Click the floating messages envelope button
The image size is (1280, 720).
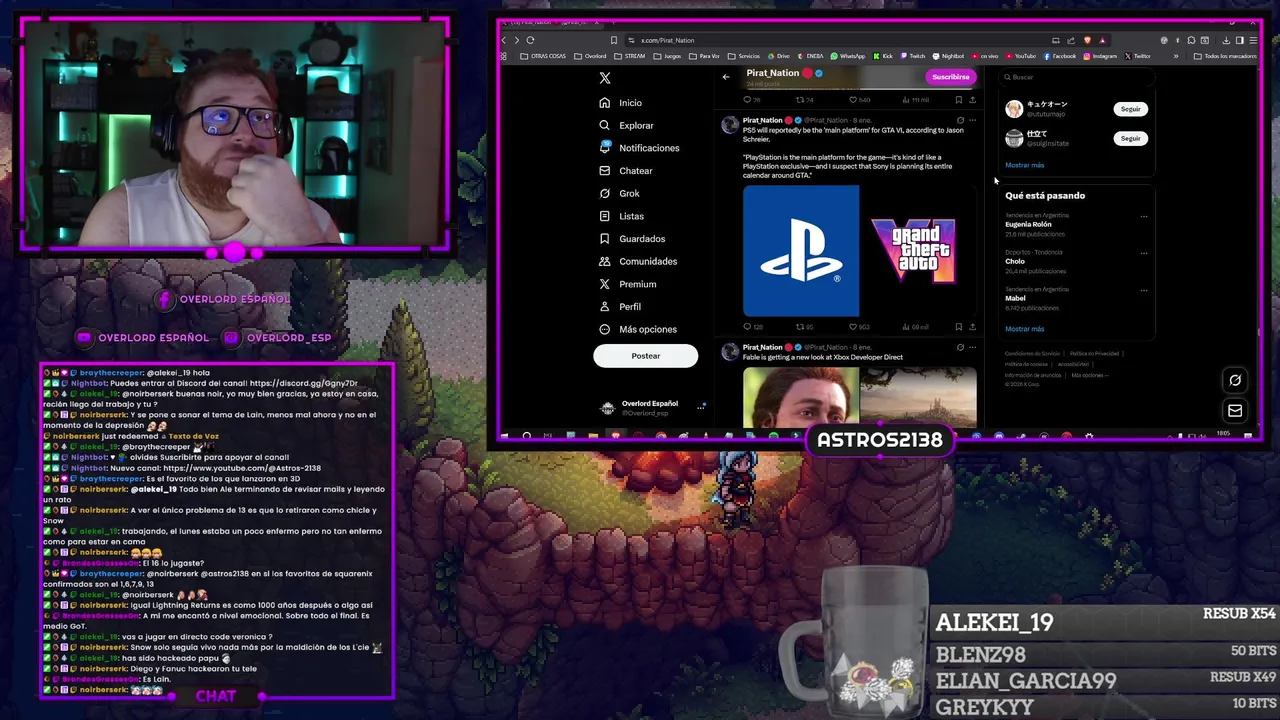(1235, 411)
